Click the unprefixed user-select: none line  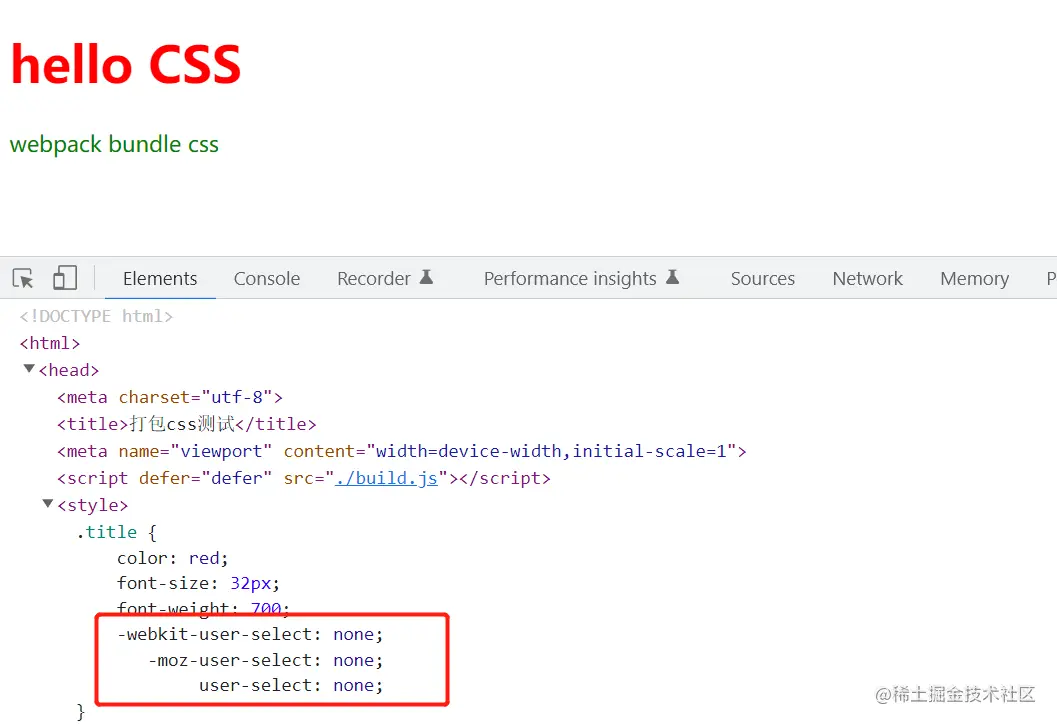291,686
